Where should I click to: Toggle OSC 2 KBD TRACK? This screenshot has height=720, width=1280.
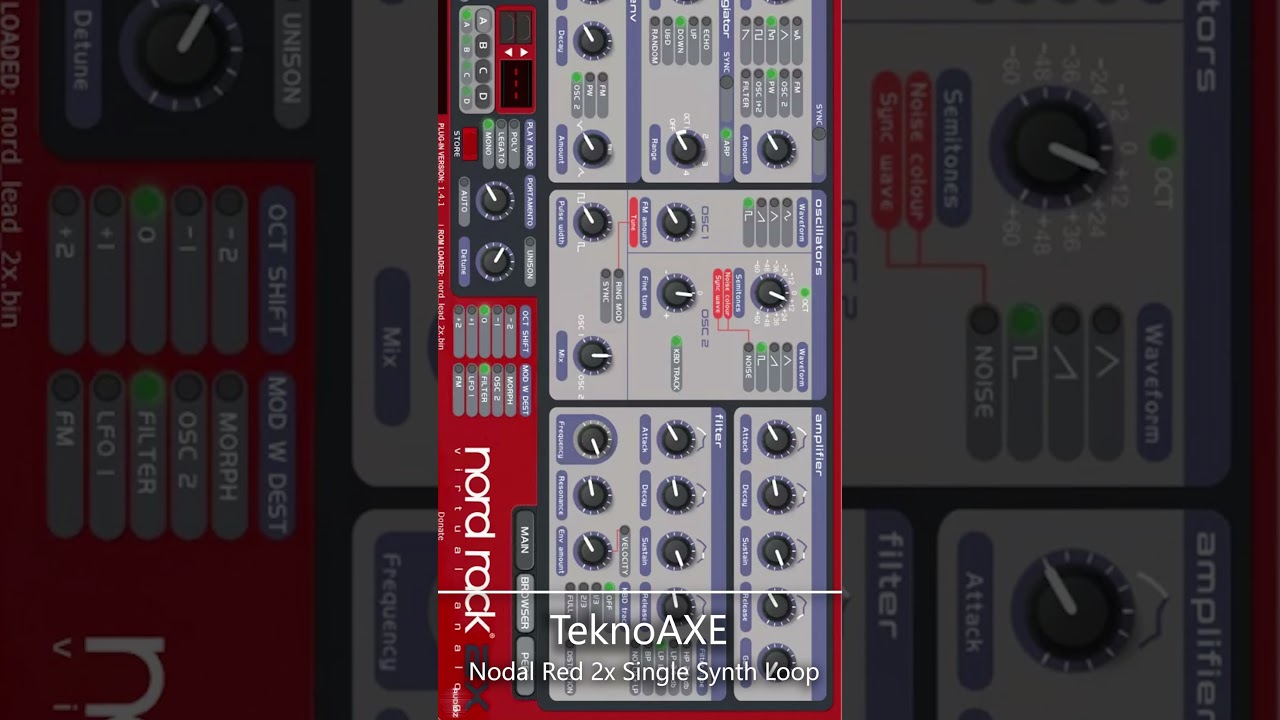(677, 364)
